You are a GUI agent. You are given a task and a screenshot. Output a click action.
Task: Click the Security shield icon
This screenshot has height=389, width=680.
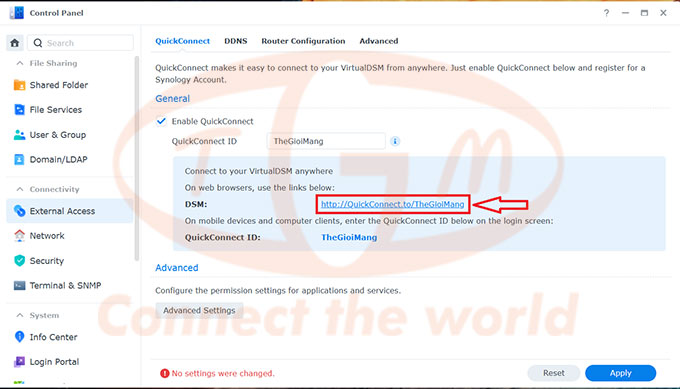click(x=20, y=261)
